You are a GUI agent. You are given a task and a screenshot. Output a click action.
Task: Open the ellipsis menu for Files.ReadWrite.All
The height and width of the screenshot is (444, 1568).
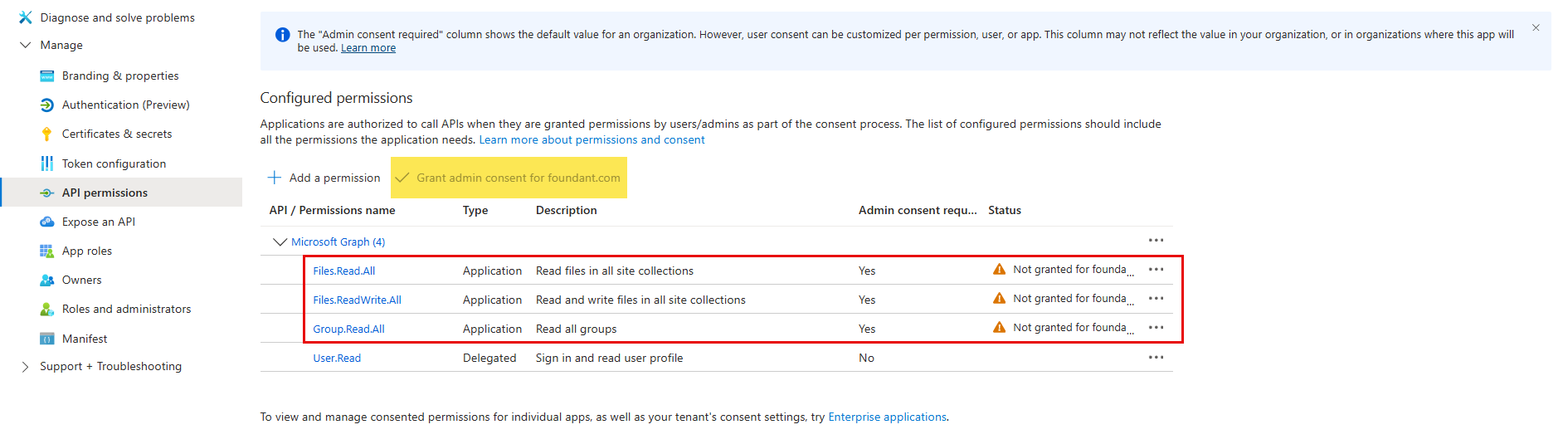click(x=1156, y=299)
